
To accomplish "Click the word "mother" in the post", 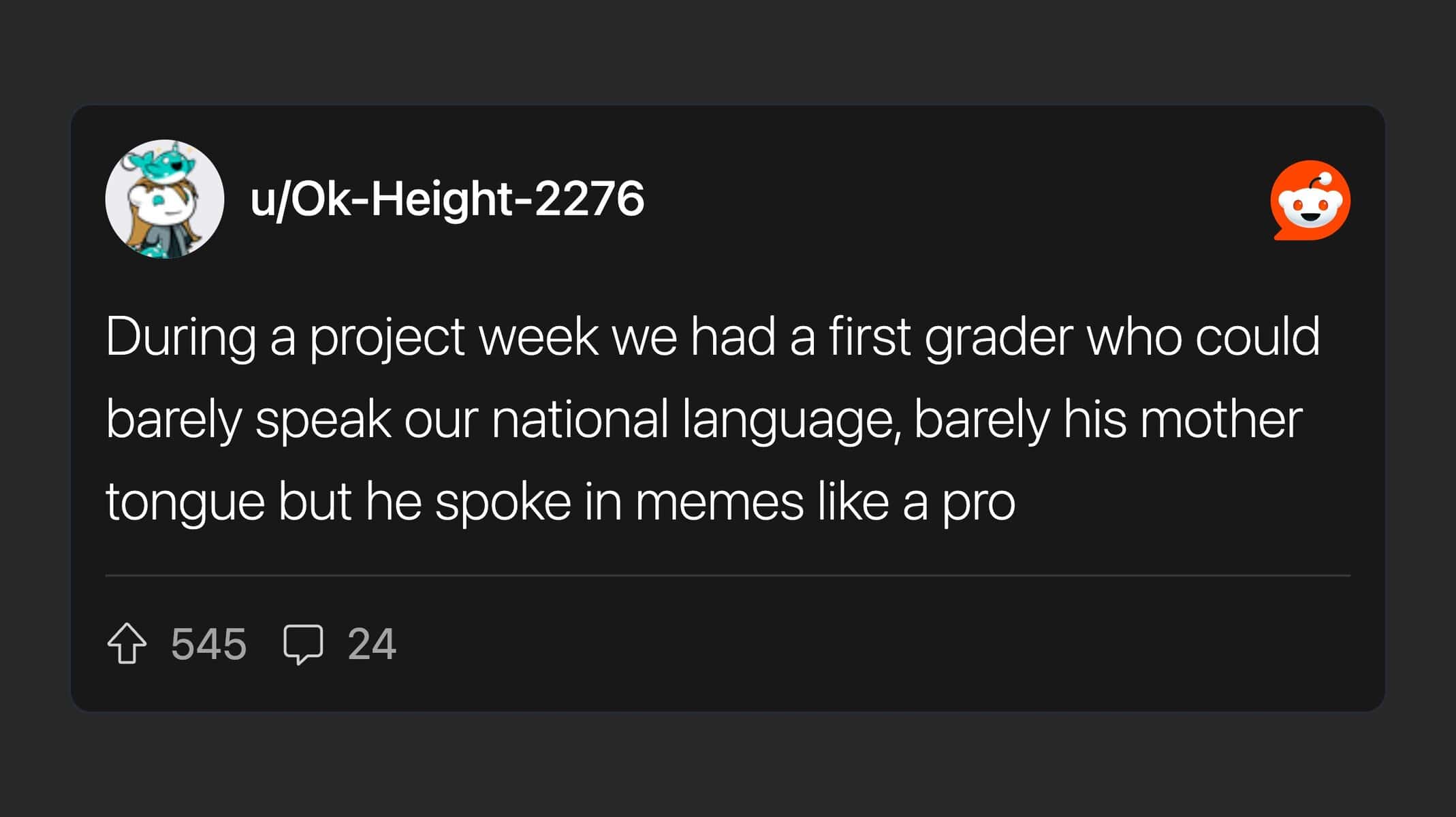I will pos(1220,419).
